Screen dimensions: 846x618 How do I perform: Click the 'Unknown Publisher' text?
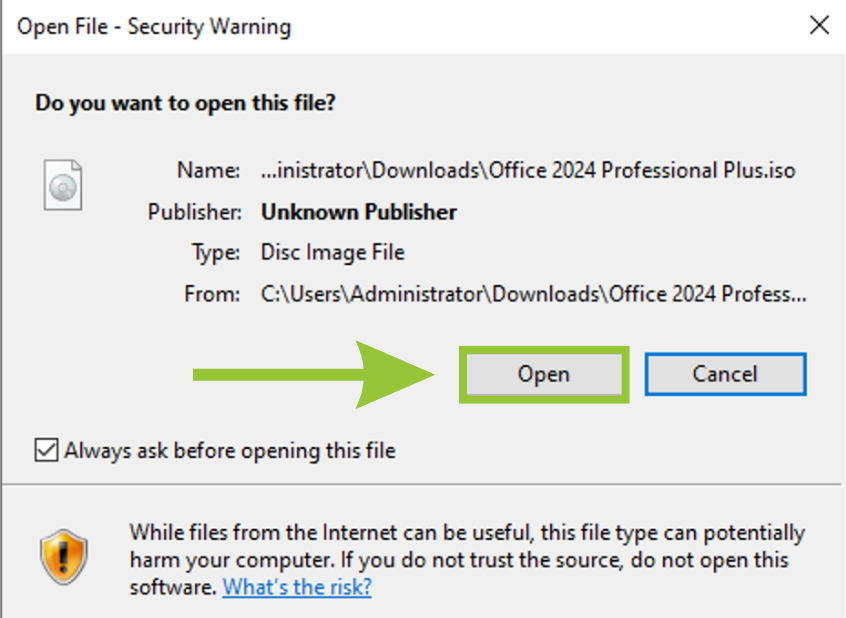point(359,212)
